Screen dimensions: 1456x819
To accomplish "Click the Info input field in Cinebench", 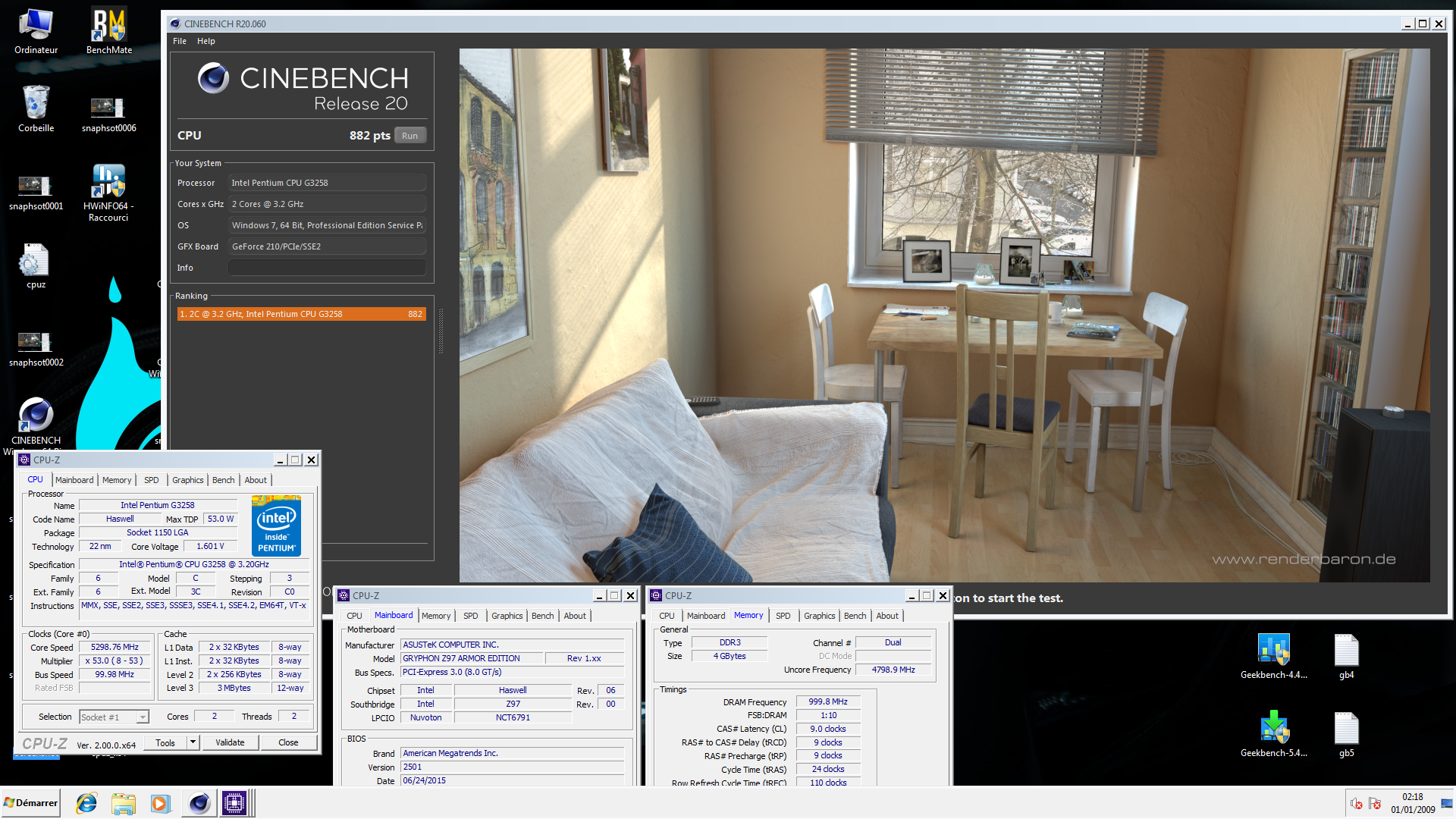I will pyautogui.click(x=327, y=268).
